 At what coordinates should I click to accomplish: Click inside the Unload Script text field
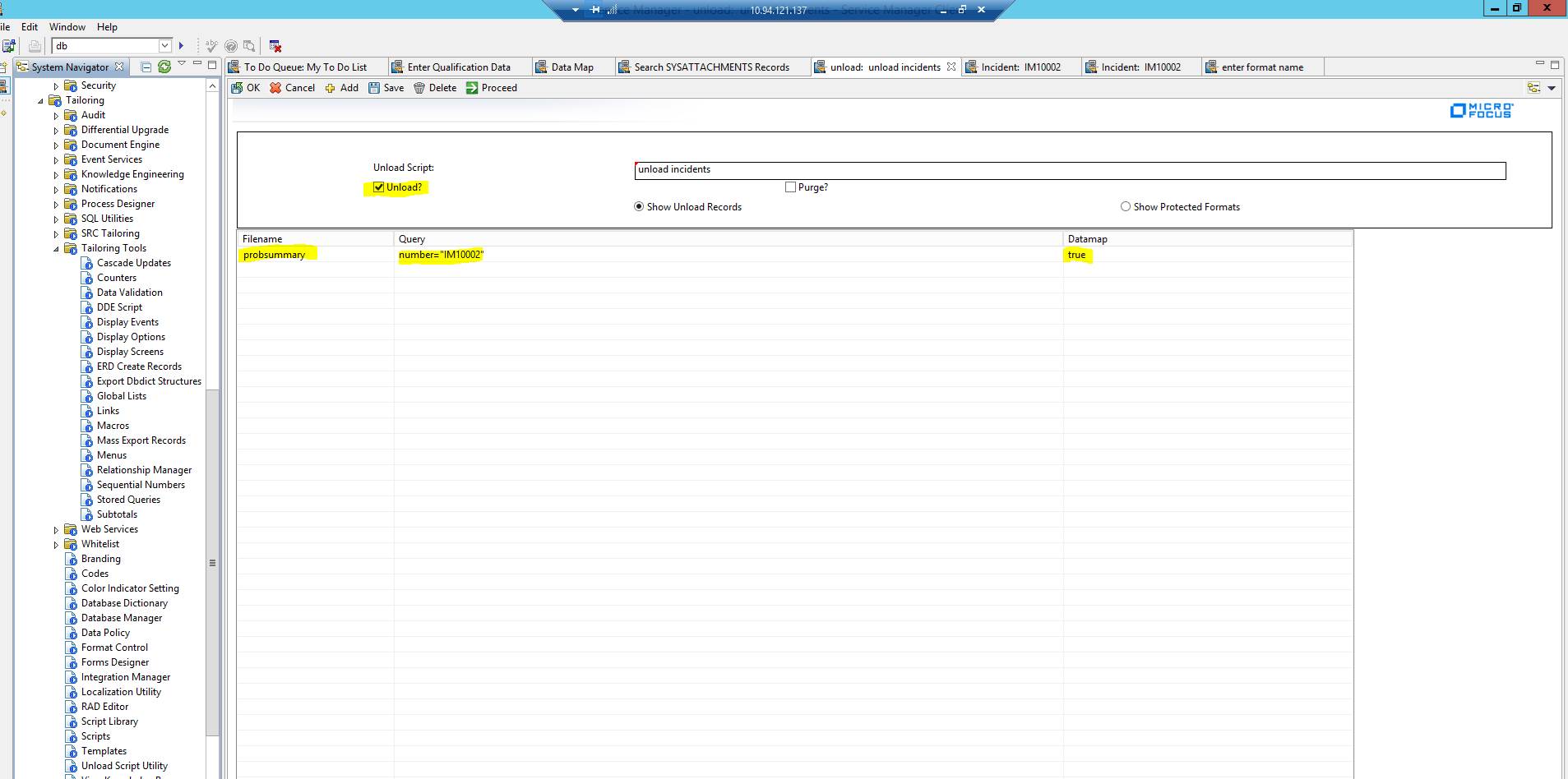904,170
